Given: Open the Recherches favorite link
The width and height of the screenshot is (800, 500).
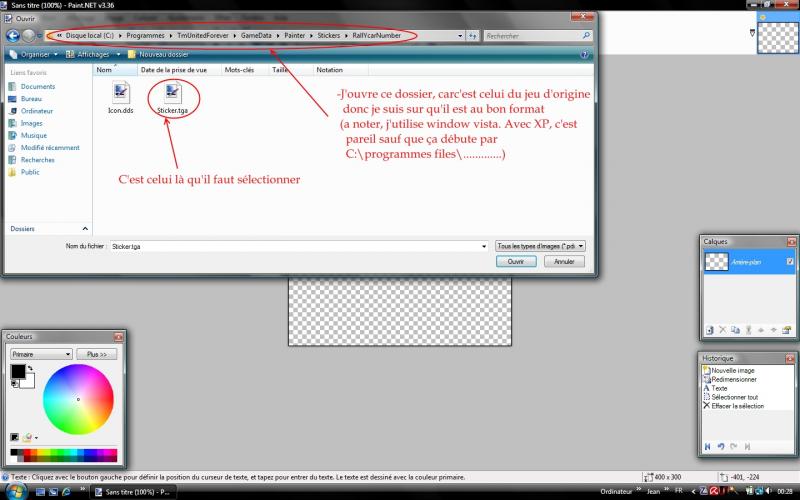Looking at the screenshot, I should coord(37,160).
